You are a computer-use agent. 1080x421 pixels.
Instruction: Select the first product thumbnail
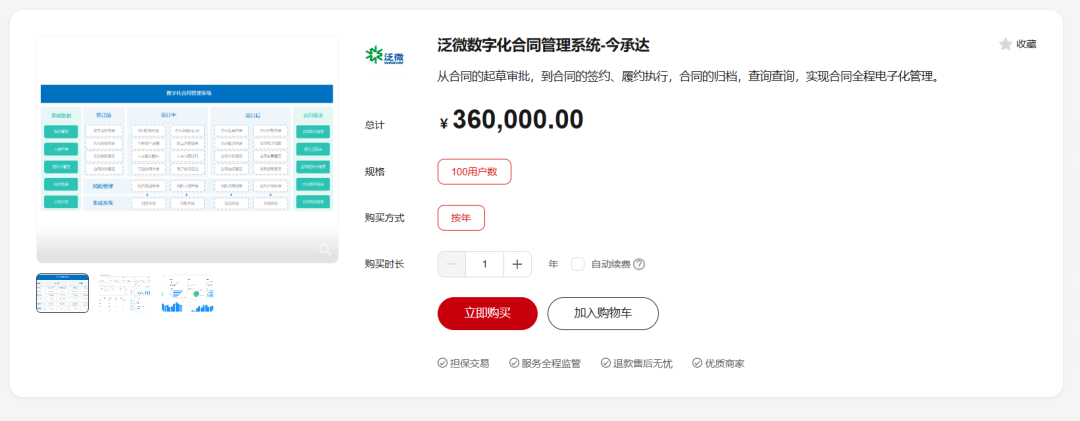[63, 293]
